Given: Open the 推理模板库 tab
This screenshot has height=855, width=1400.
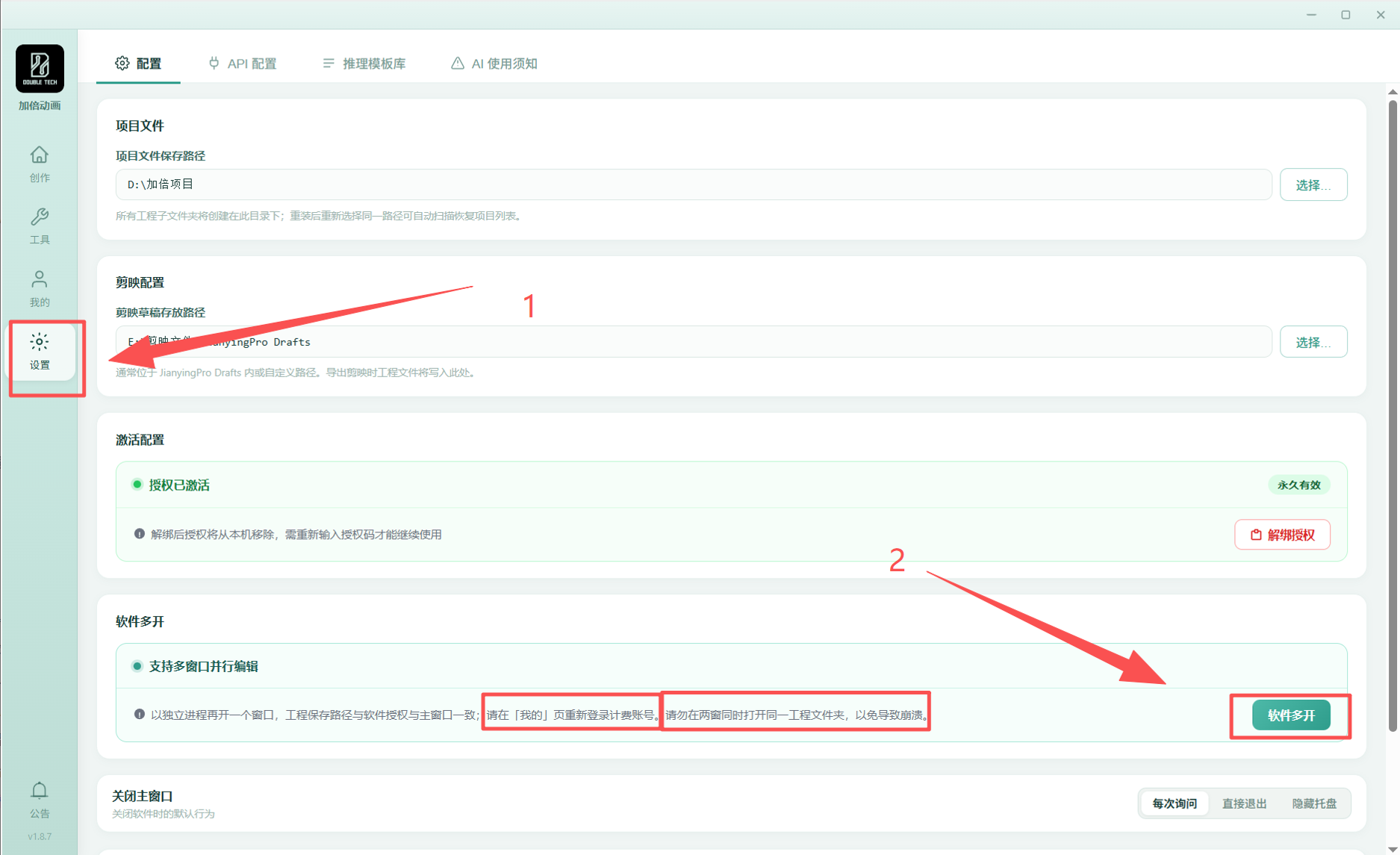Looking at the screenshot, I should pyautogui.click(x=364, y=63).
